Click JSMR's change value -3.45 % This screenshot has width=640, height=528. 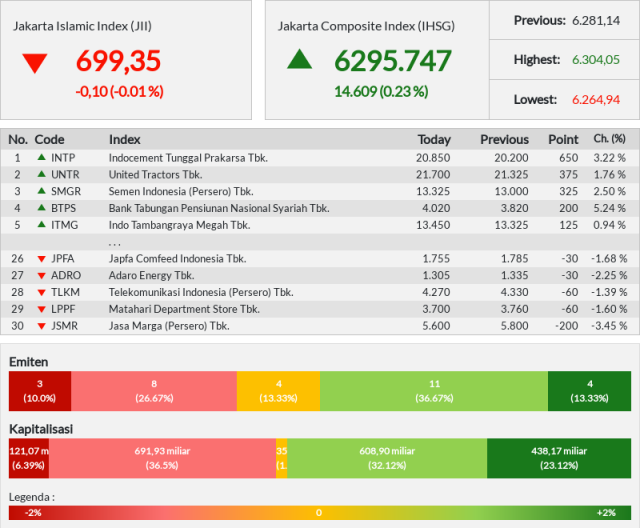[609, 326]
